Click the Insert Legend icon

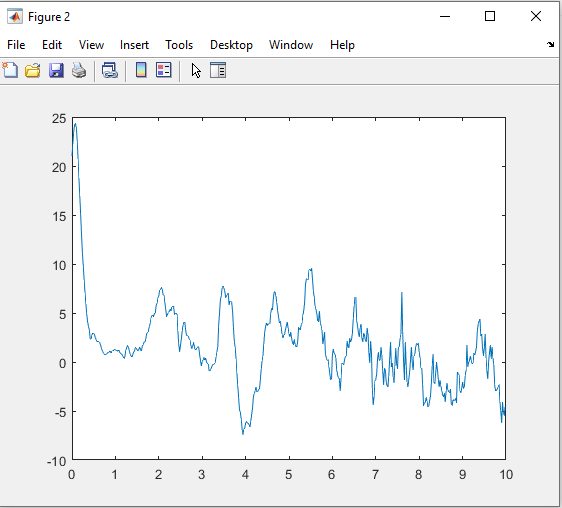coord(164,70)
